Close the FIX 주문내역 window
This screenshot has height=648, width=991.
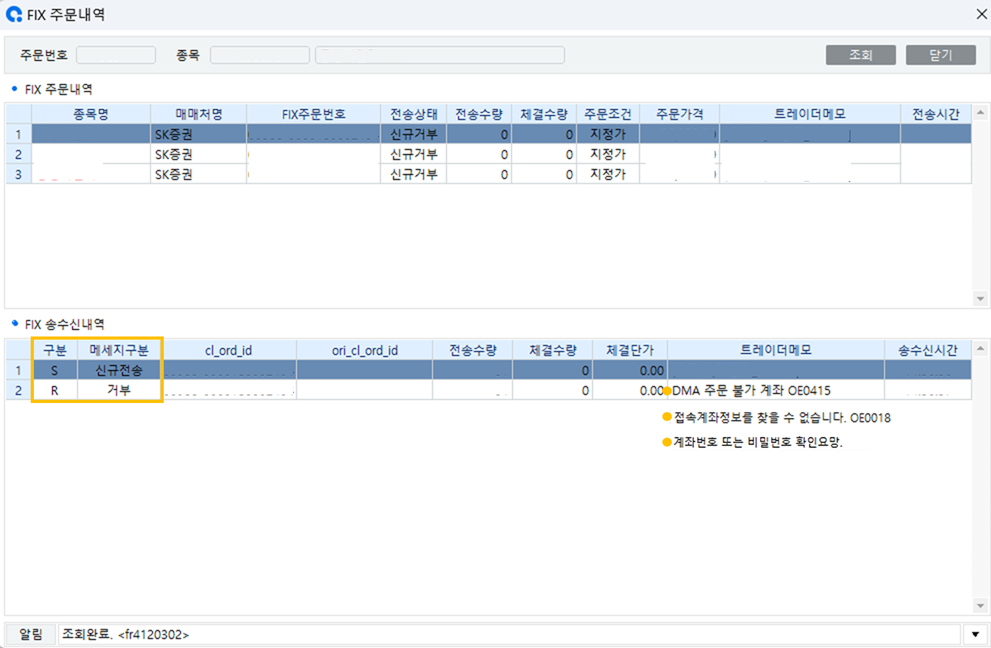tap(981, 14)
